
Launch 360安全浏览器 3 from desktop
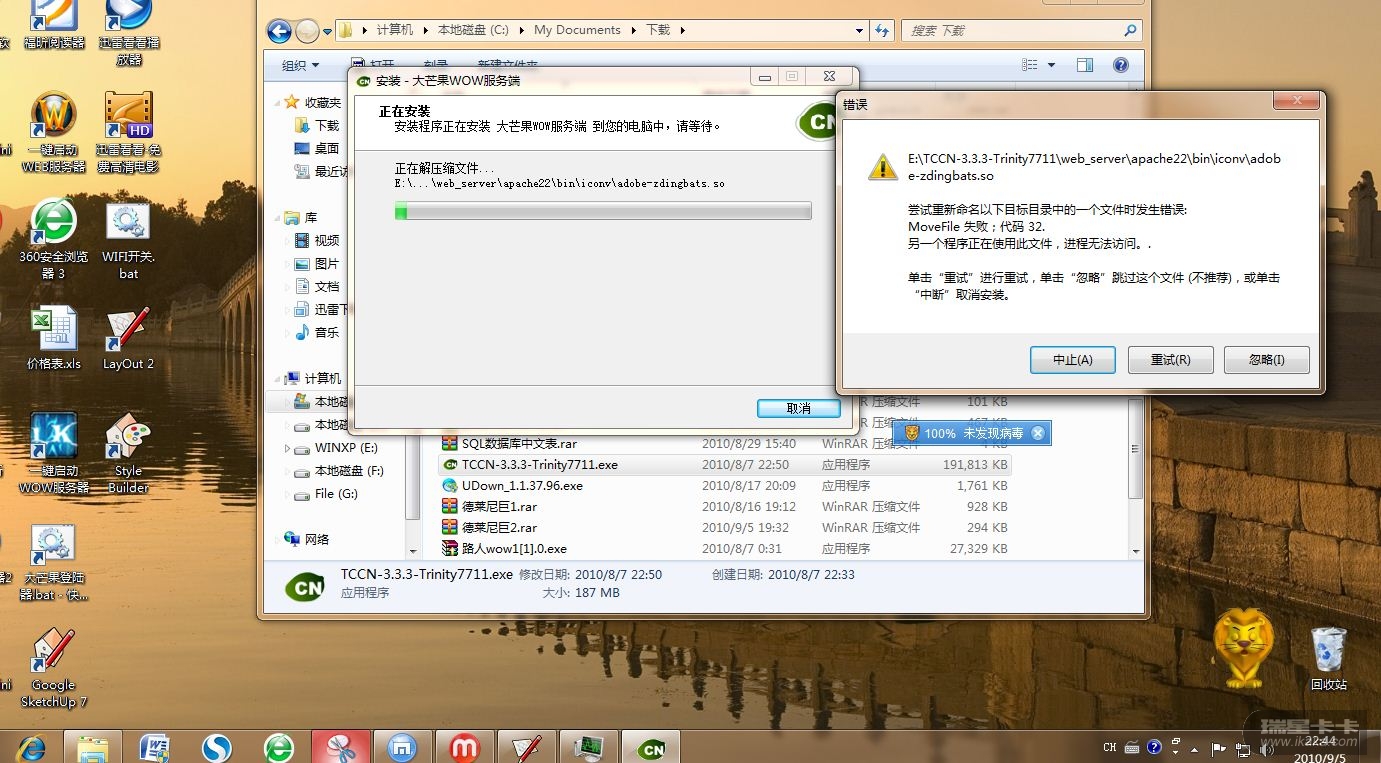54,239
